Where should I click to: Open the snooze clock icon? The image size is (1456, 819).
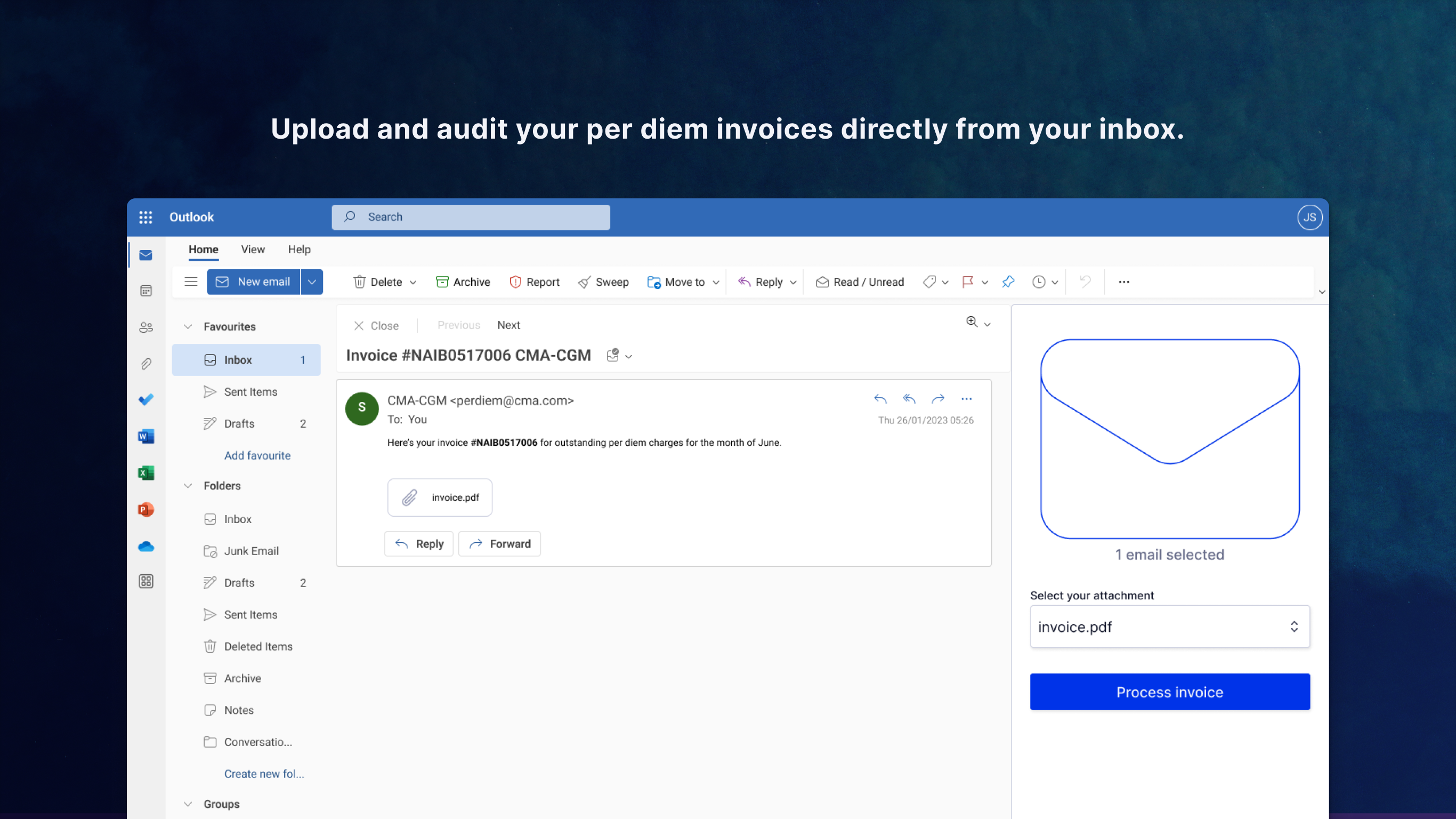tap(1038, 282)
